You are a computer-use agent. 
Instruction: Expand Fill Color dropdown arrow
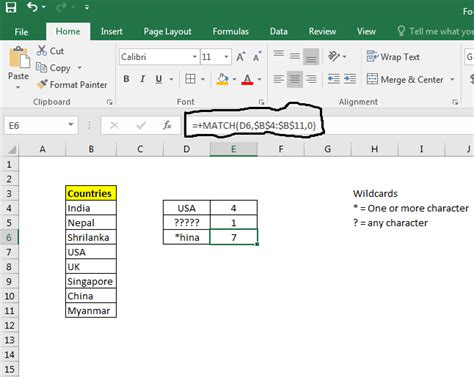point(234,79)
